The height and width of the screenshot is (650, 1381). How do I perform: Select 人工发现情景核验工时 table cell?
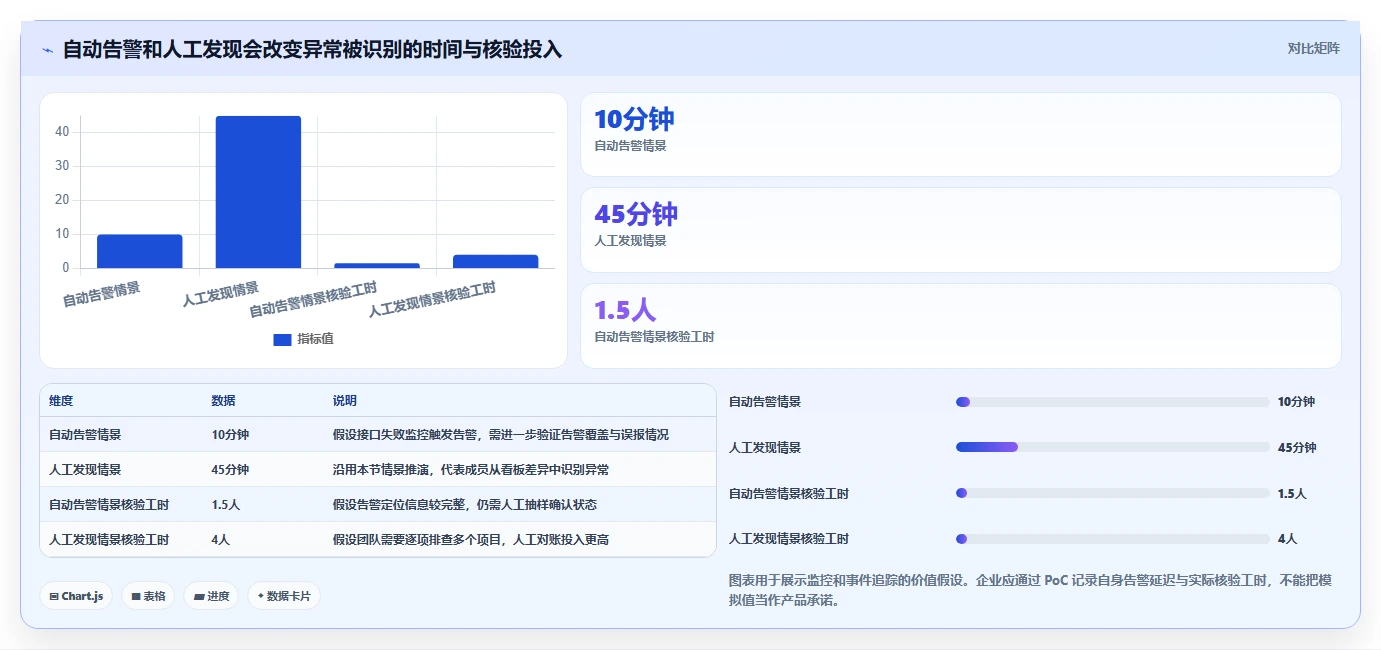(x=109, y=539)
